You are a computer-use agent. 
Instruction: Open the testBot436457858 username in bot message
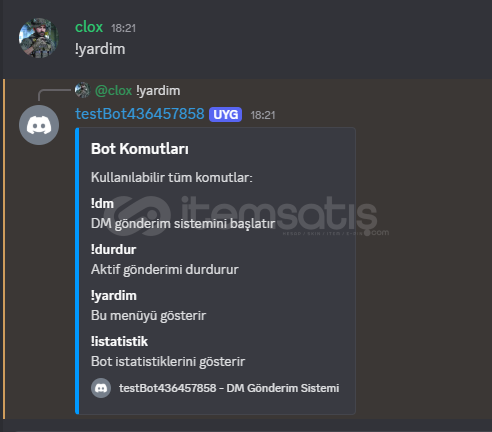[x=140, y=114]
